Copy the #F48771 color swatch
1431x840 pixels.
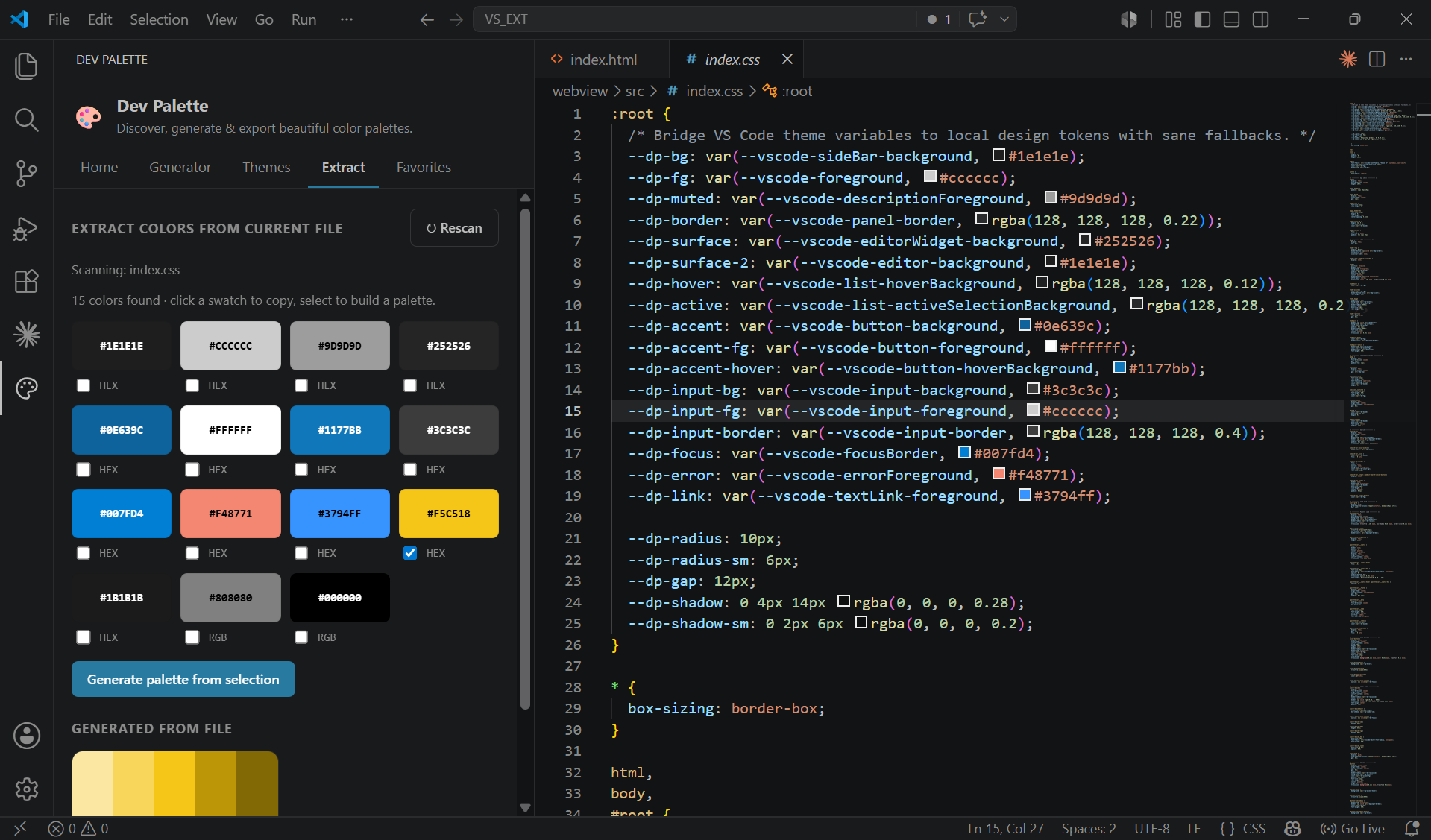[x=230, y=514]
